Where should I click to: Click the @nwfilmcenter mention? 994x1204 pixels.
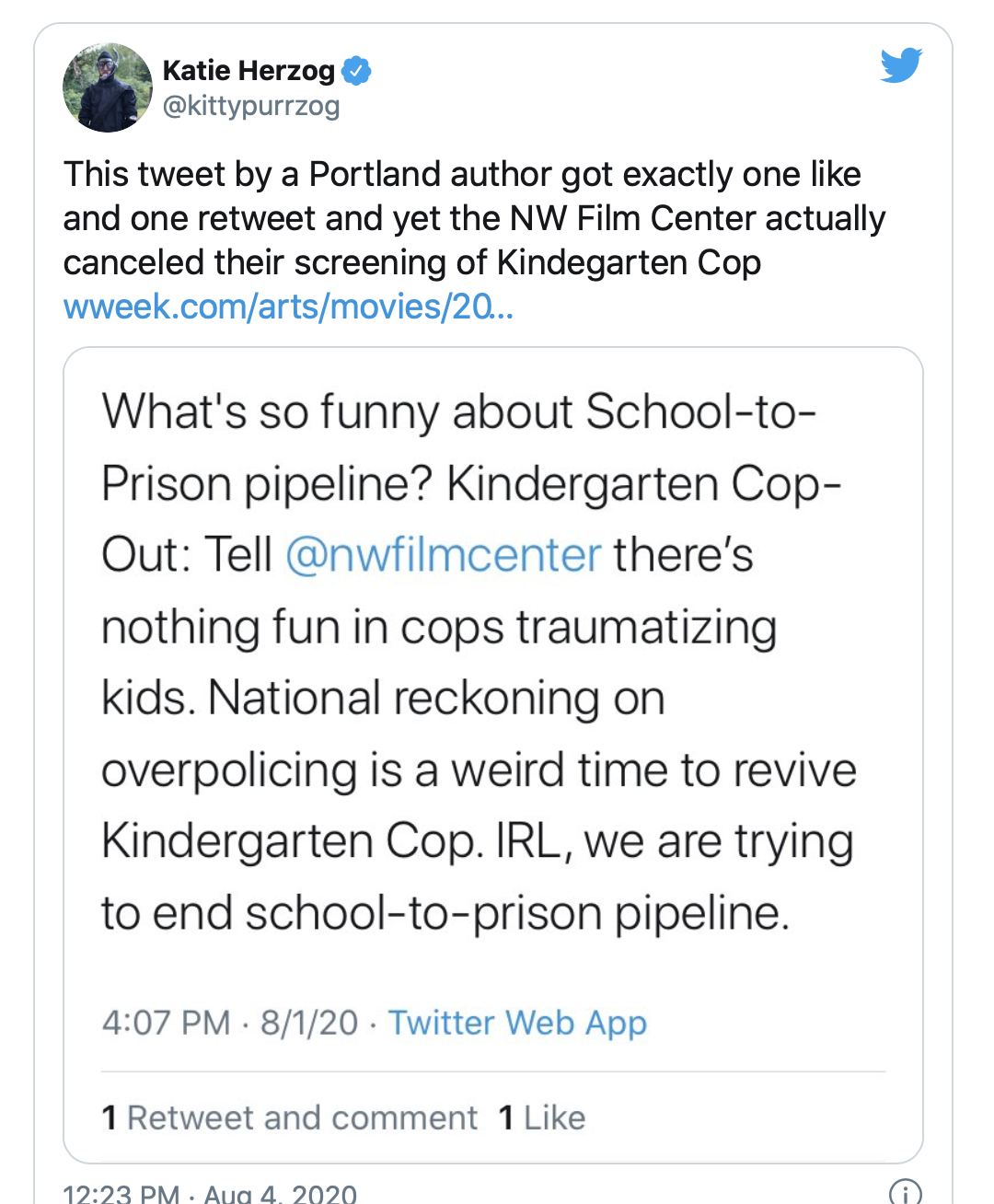[x=443, y=555]
